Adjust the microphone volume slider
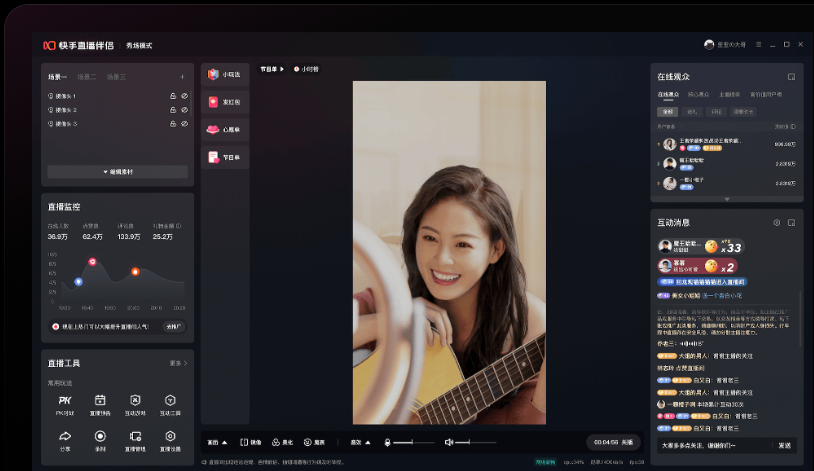This screenshot has height=471, width=814. tap(414, 442)
